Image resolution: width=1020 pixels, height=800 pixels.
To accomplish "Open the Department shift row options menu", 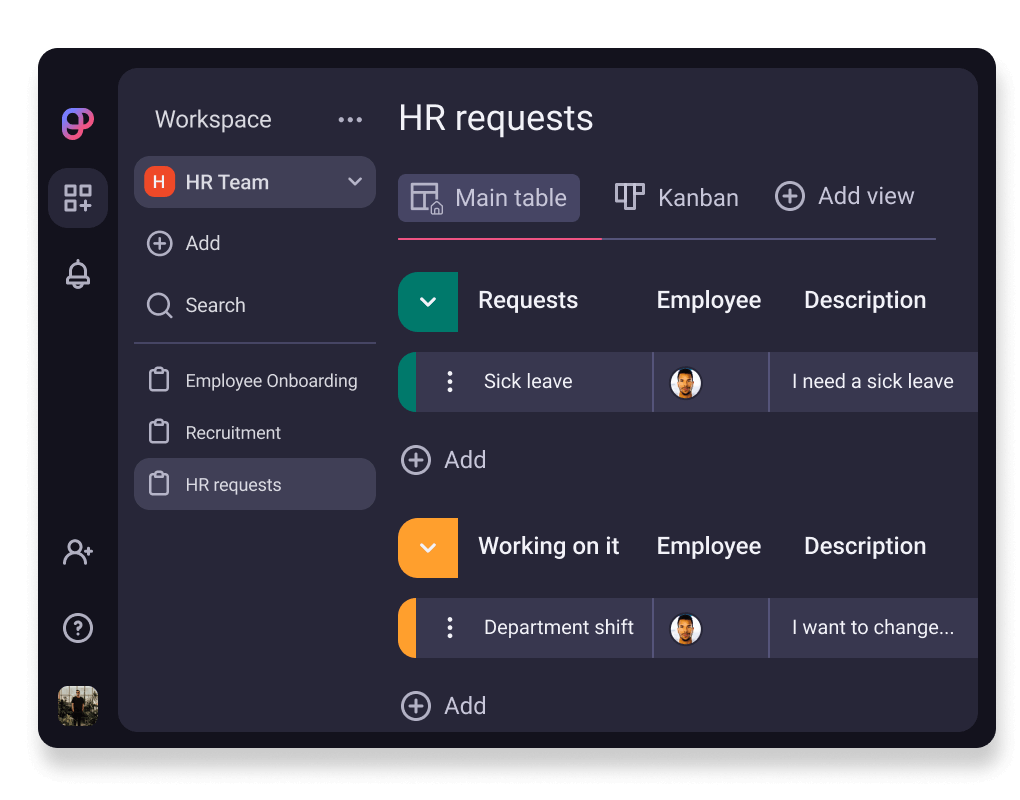I will coord(449,627).
